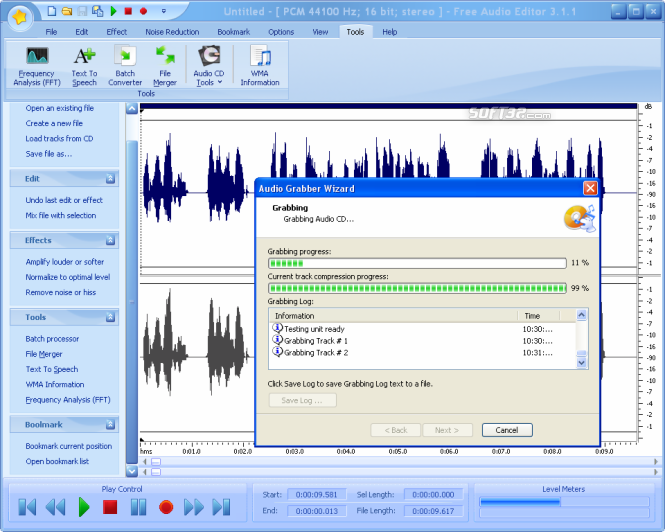
Task: Open File Merger ribbon tool
Action: 165,66
